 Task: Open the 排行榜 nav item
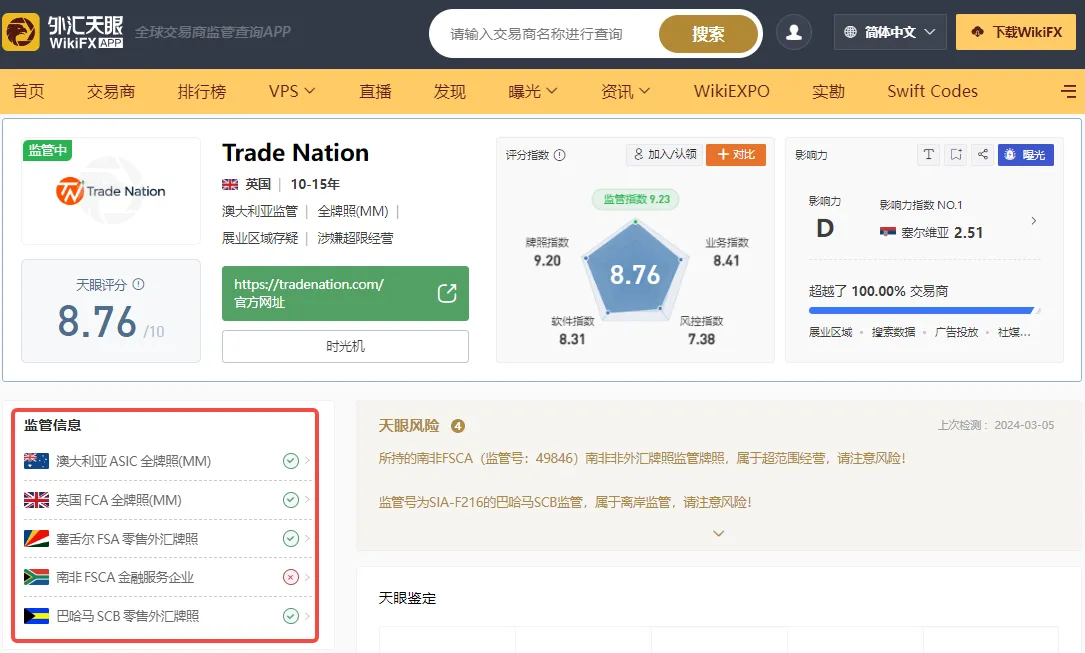coord(201,91)
